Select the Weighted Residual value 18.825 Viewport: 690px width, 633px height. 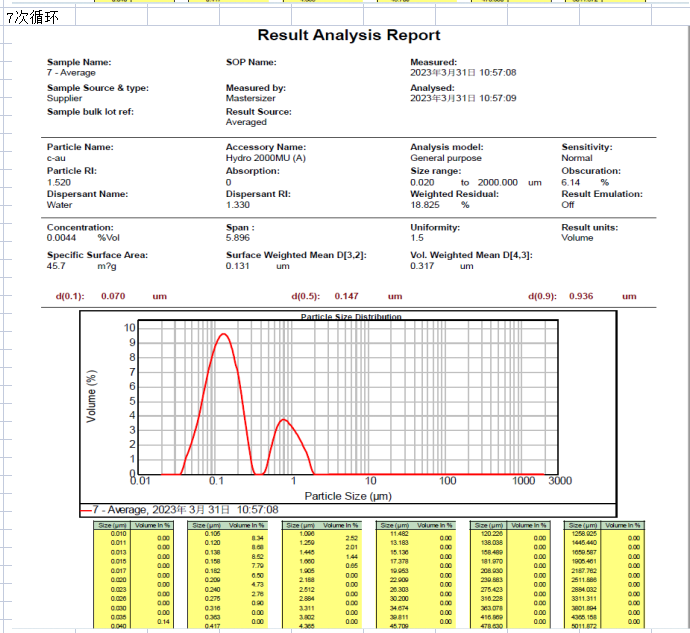(425, 205)
